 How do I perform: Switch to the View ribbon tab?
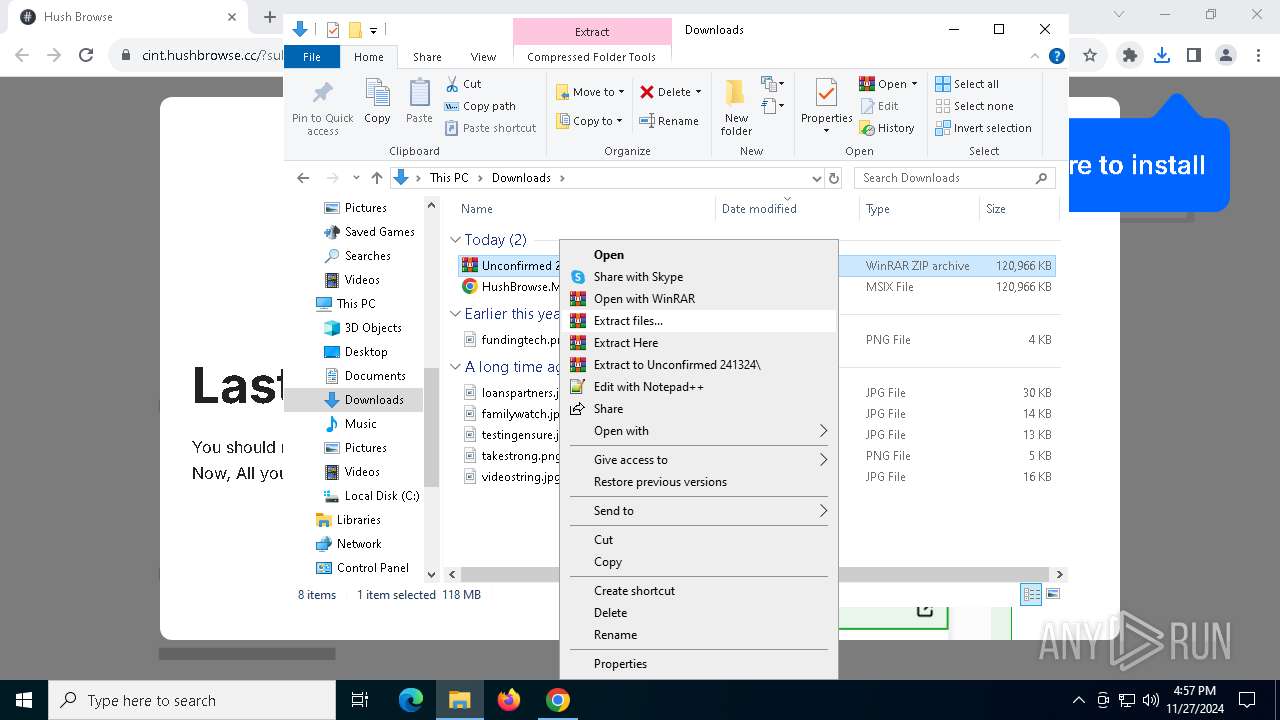(483, 57)
